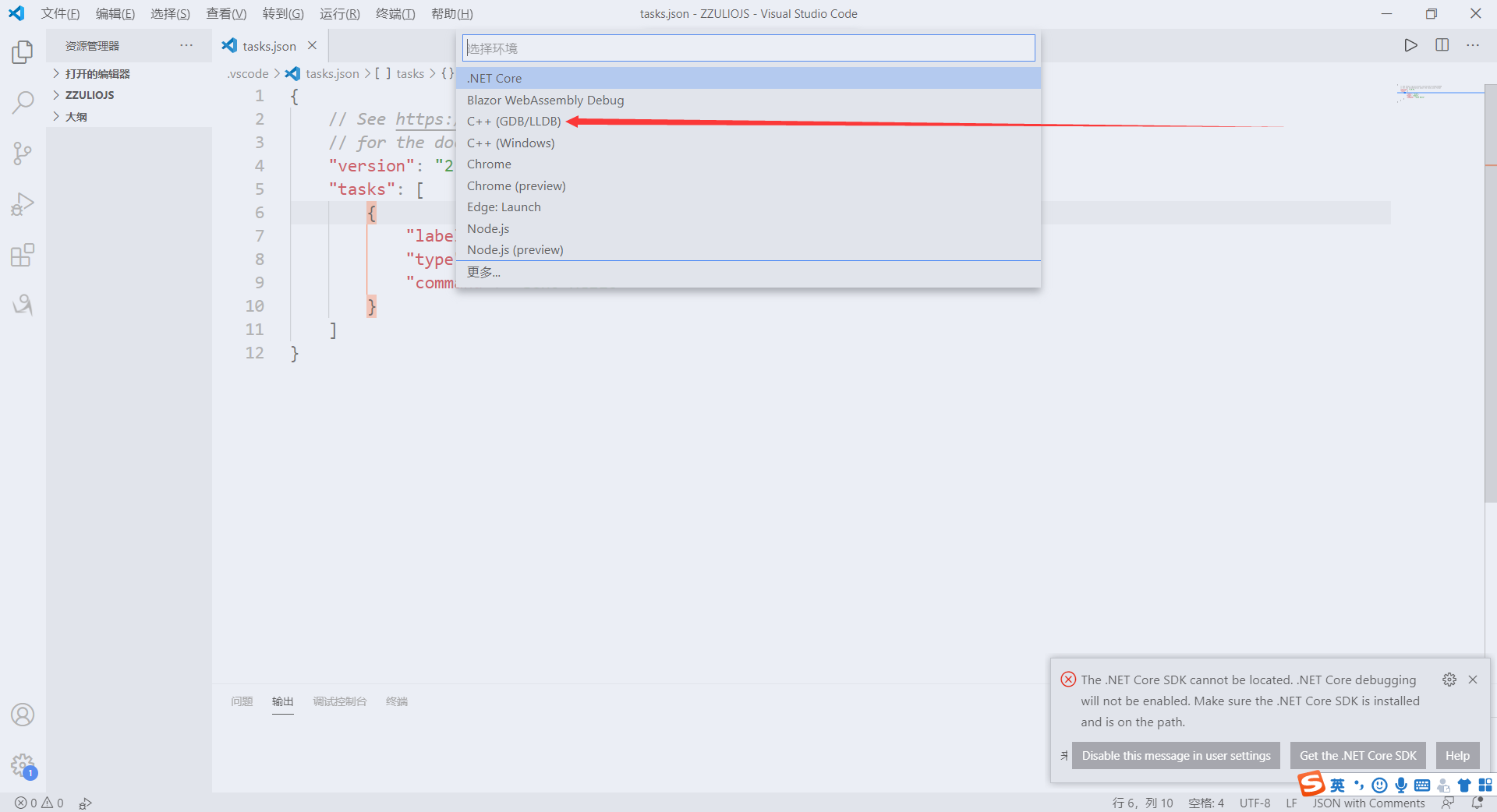Image resolution: width=1497 pixels, height=812 pixels.
Task: Open the 终端(T) menu
Action: click(395, 14)
